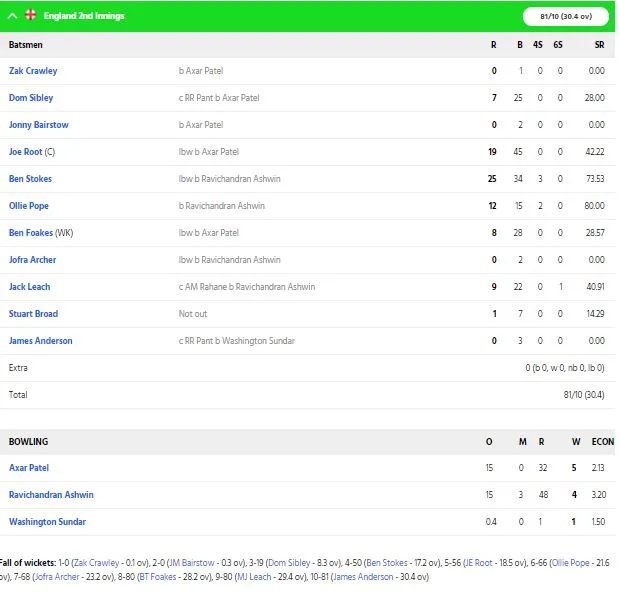Select Dom Sibley's dismissal 'c RR Pant b Axar Patel'

(219, 98)
